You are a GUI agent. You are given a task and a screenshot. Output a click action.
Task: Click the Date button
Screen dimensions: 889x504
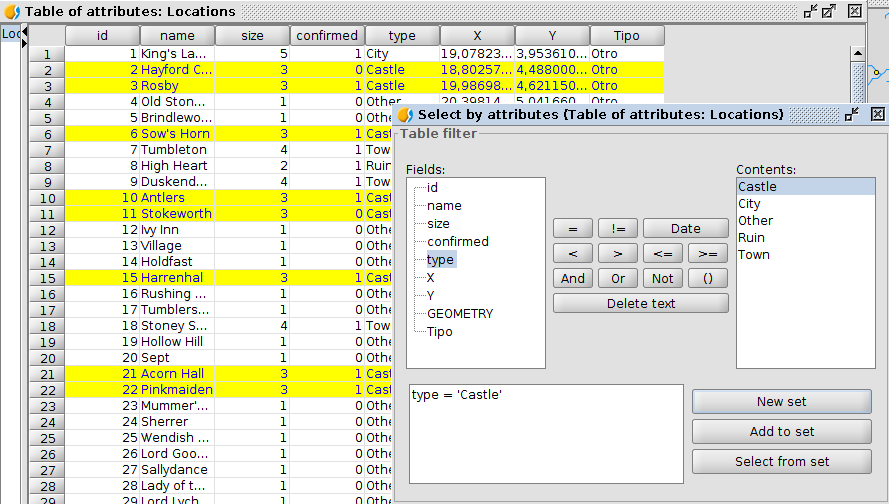pos(685,228)
